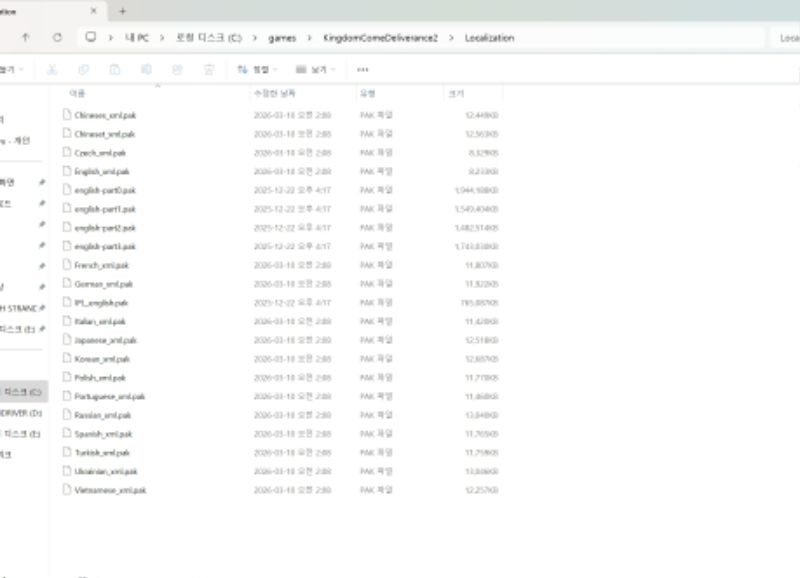Open the Sort (정렬) dropdown
The image size is (800, 578).
[258, 69]
